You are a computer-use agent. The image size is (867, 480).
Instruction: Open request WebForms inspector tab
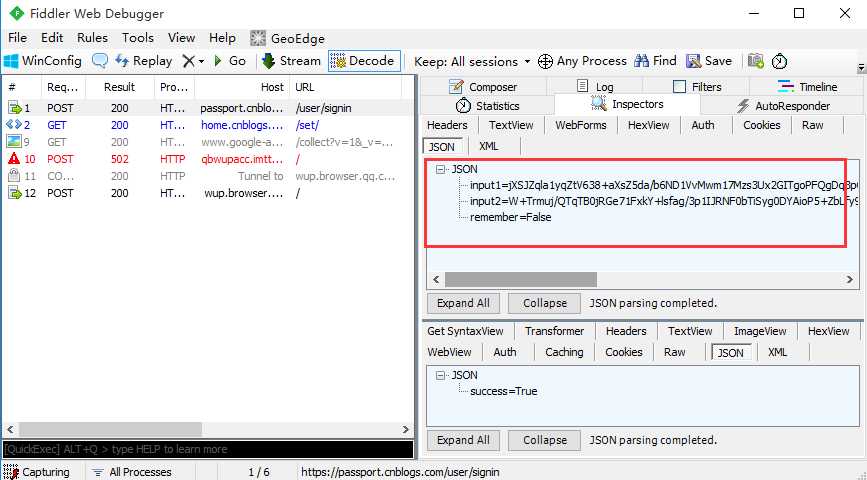581,125
